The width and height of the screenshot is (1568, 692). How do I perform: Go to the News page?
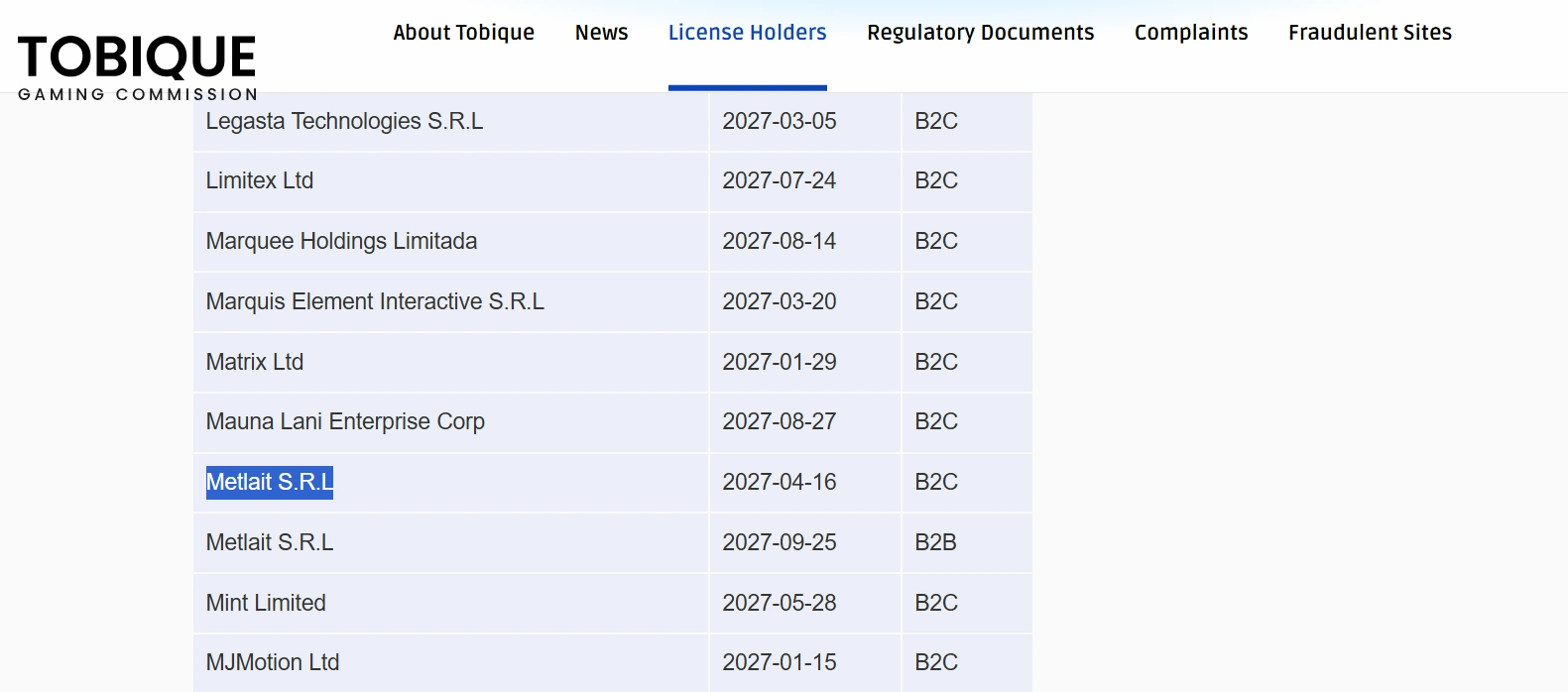pos(601,33)
